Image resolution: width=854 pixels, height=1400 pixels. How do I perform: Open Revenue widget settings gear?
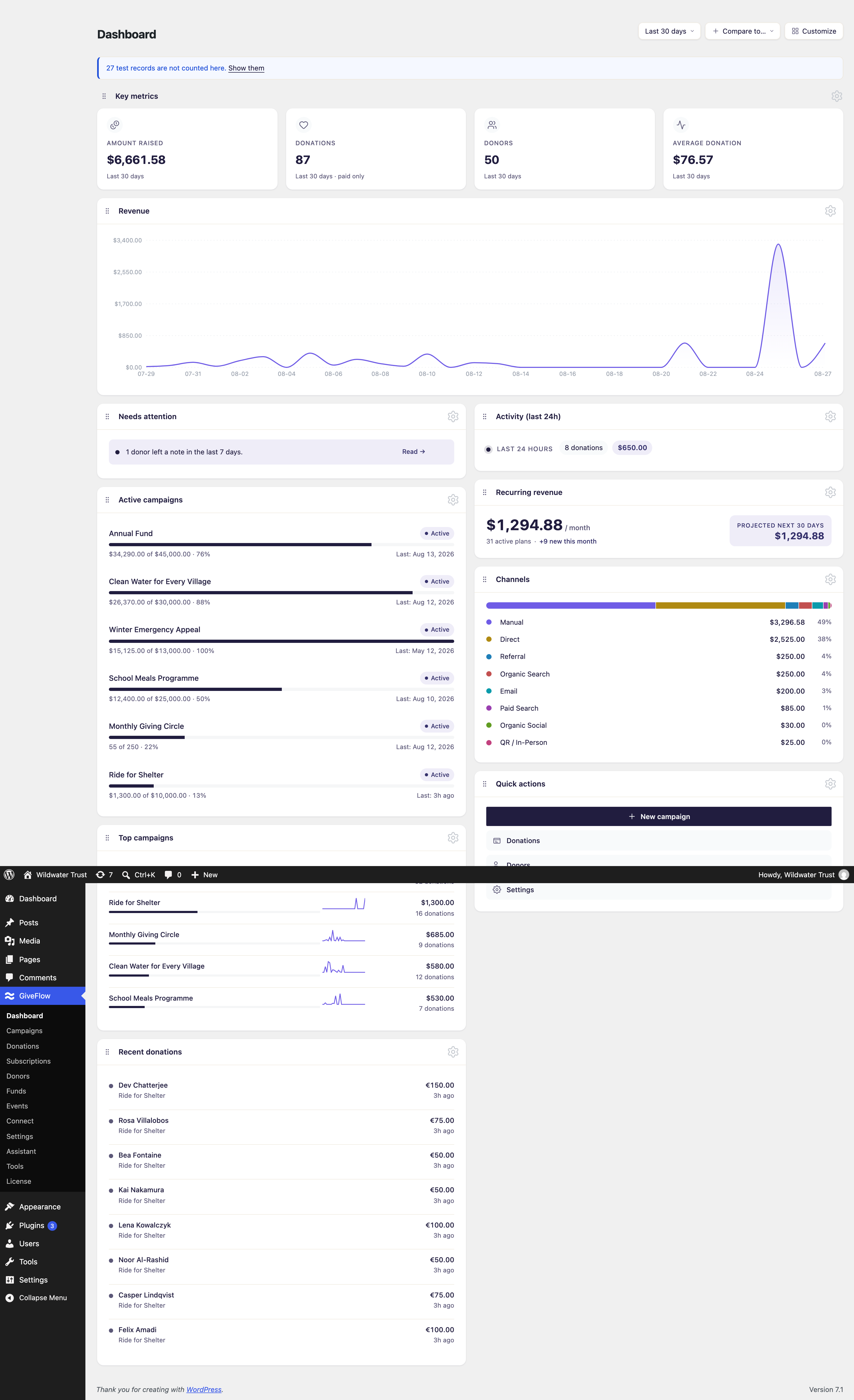coord(830,211)
